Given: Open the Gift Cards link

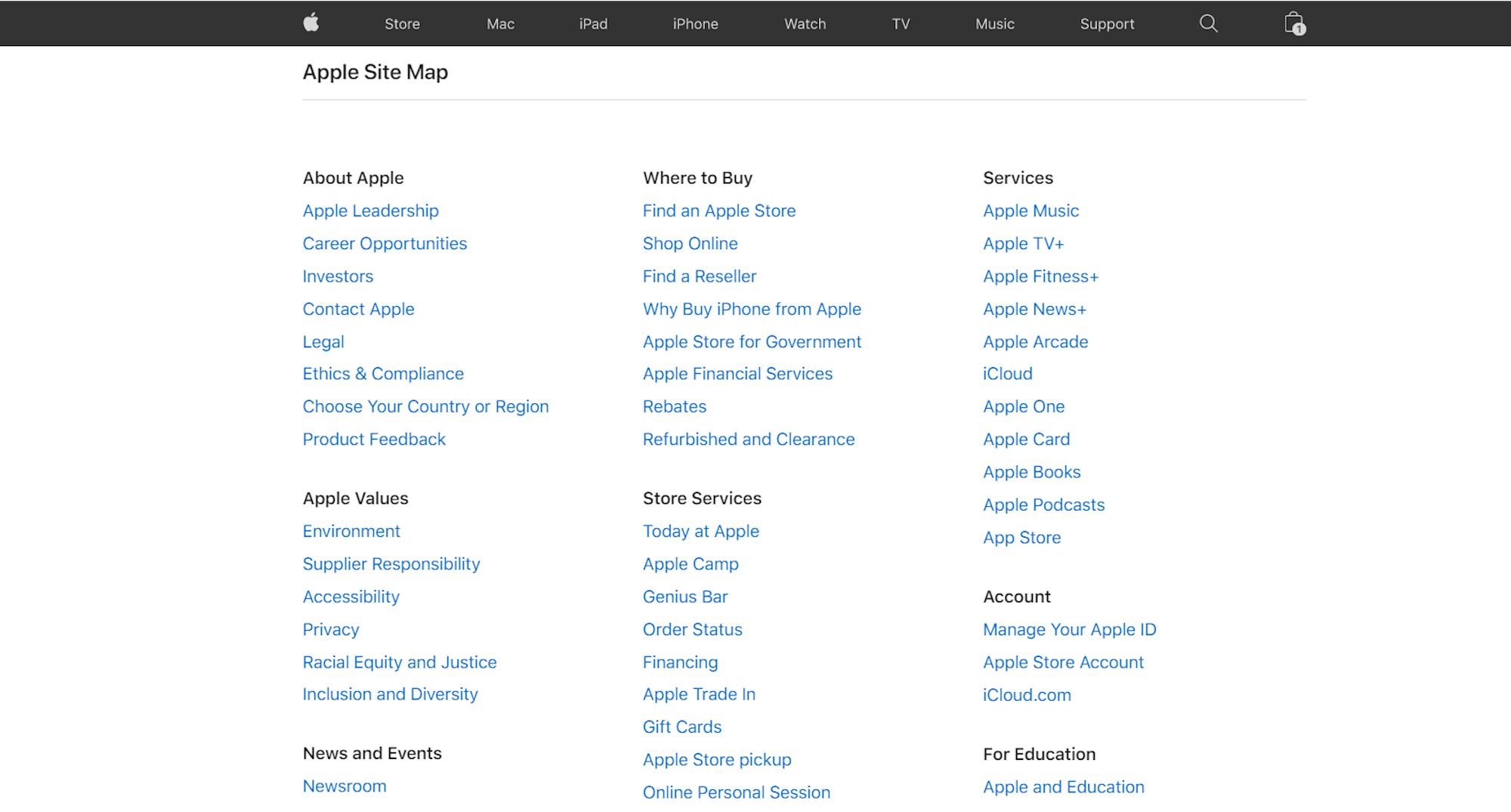Looking at the screenshot, I should [682, 727].
